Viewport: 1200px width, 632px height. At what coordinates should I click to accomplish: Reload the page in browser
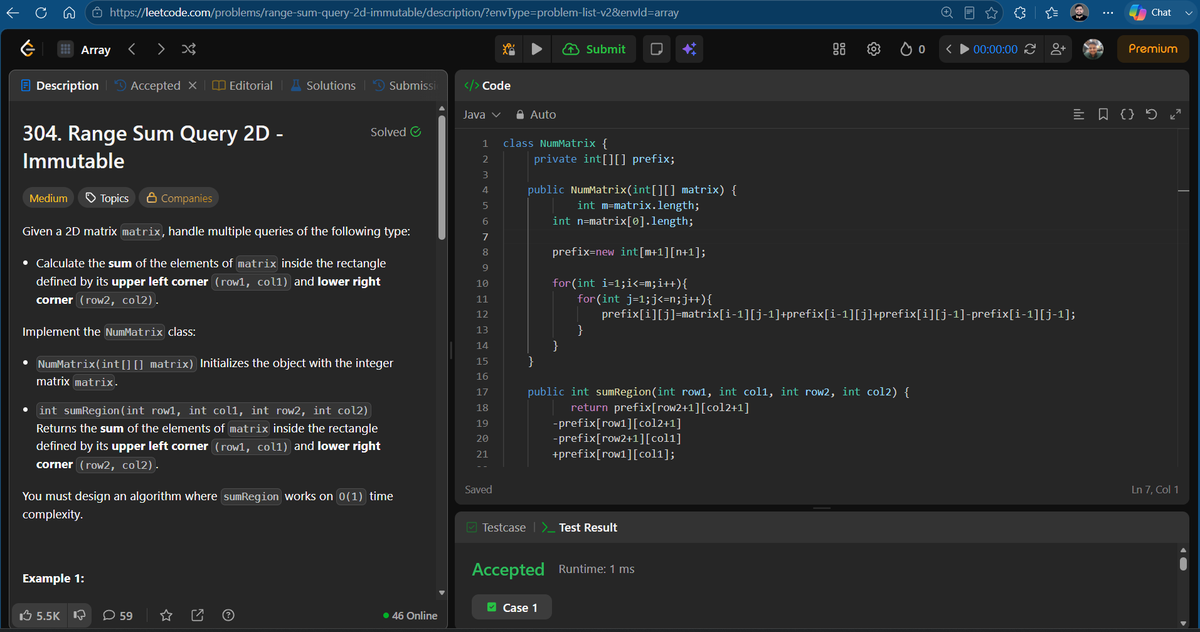[41, 13]
